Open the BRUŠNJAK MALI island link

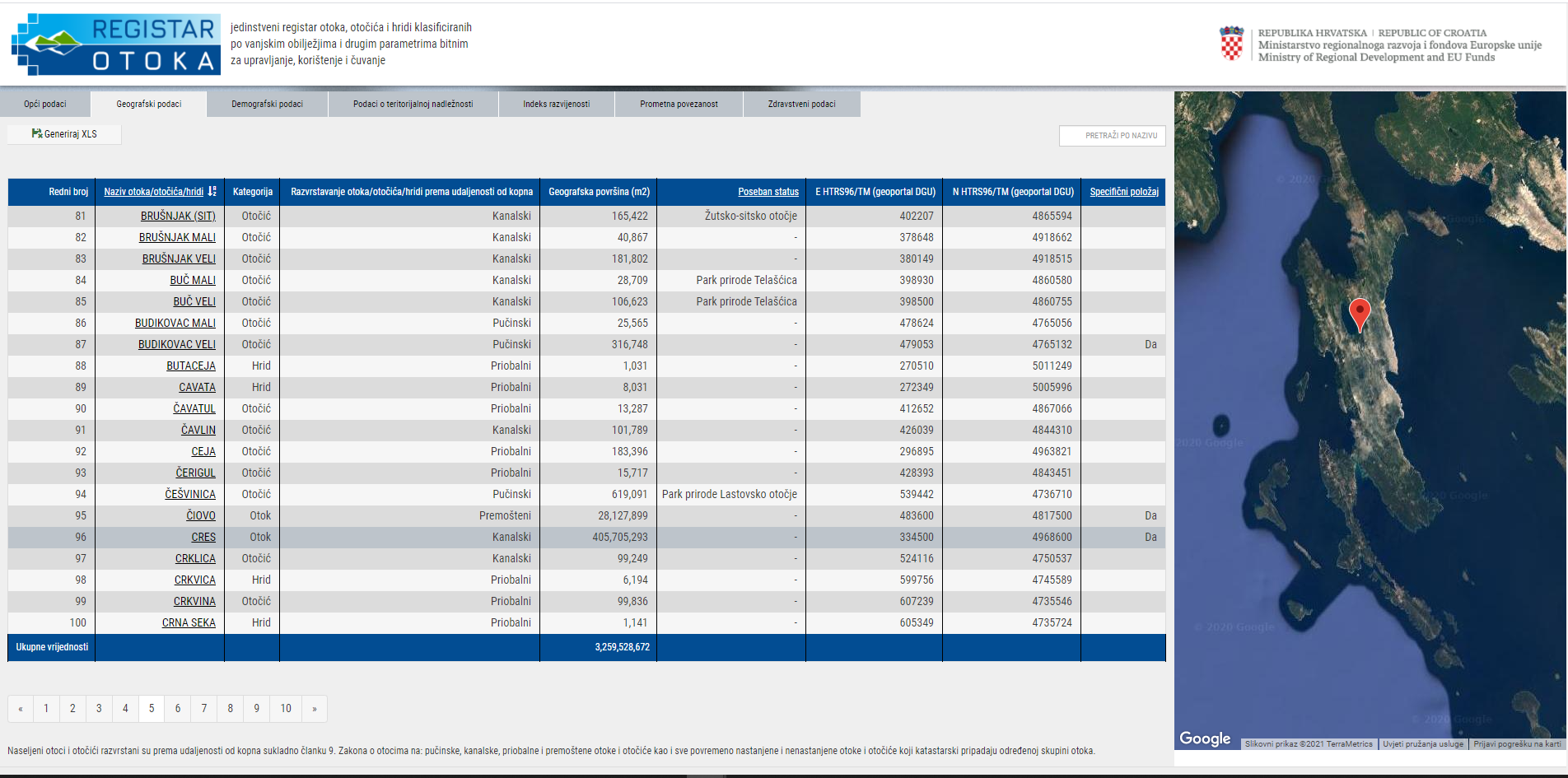177,237
